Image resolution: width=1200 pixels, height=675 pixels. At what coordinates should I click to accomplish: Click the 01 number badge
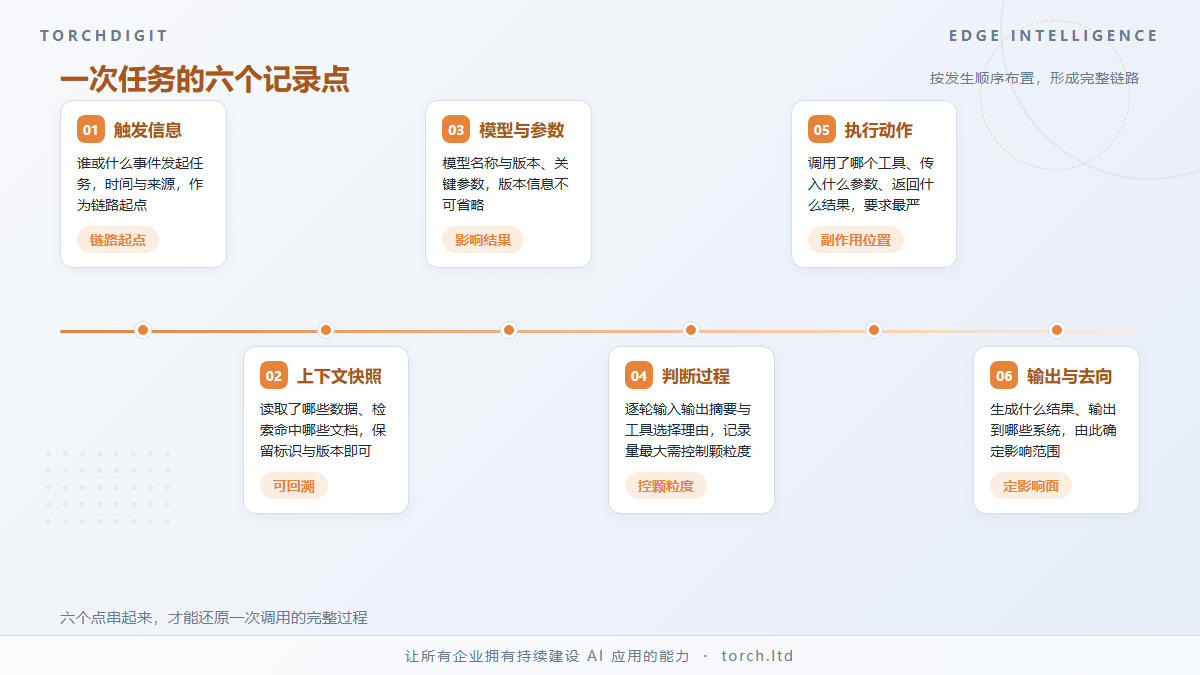point(91,130)
